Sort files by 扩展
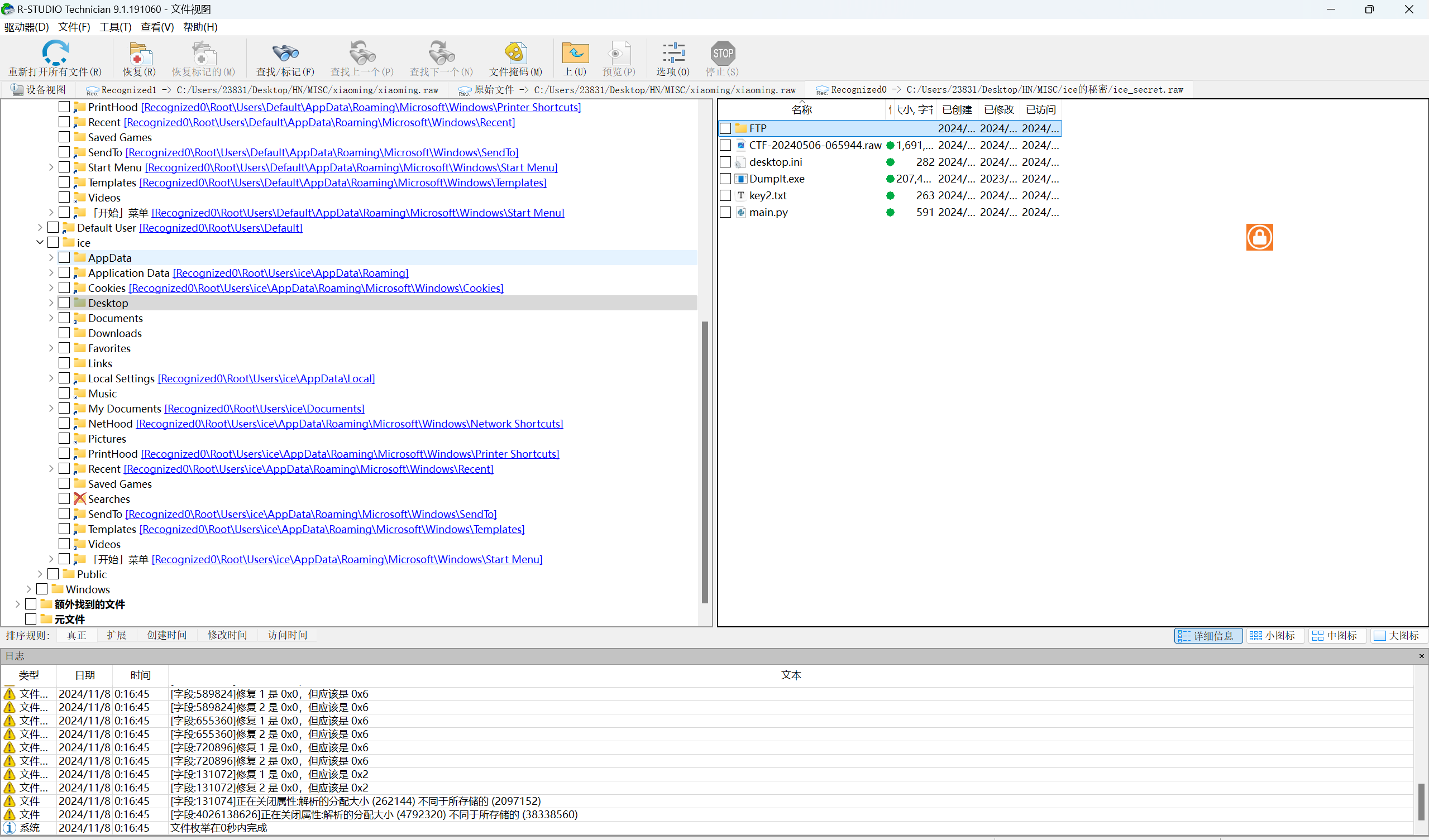 [x=116, y=635]
